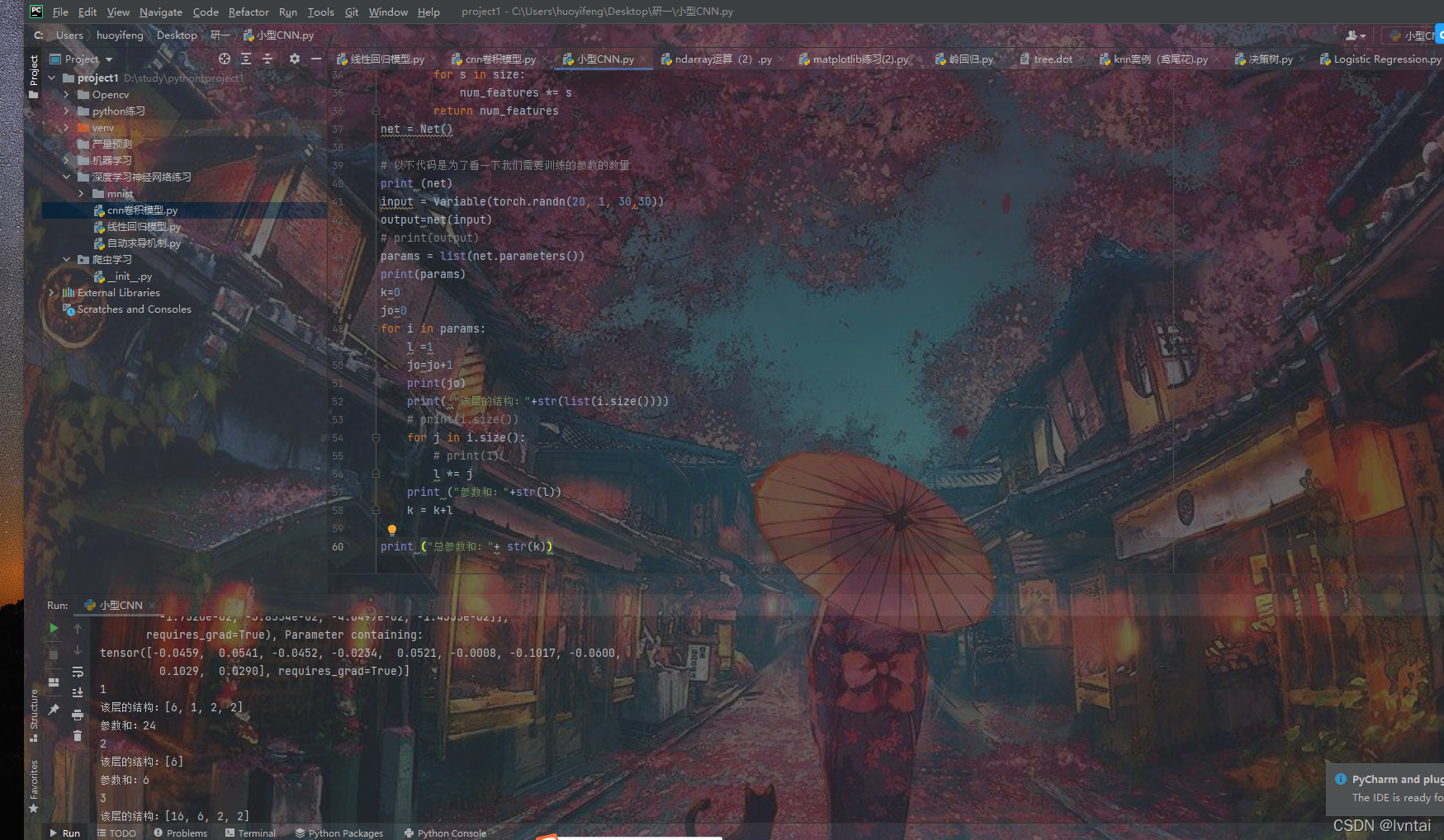Open the Terminal tool window
The image size is (1444, 840).
click(x=250, y=833)
